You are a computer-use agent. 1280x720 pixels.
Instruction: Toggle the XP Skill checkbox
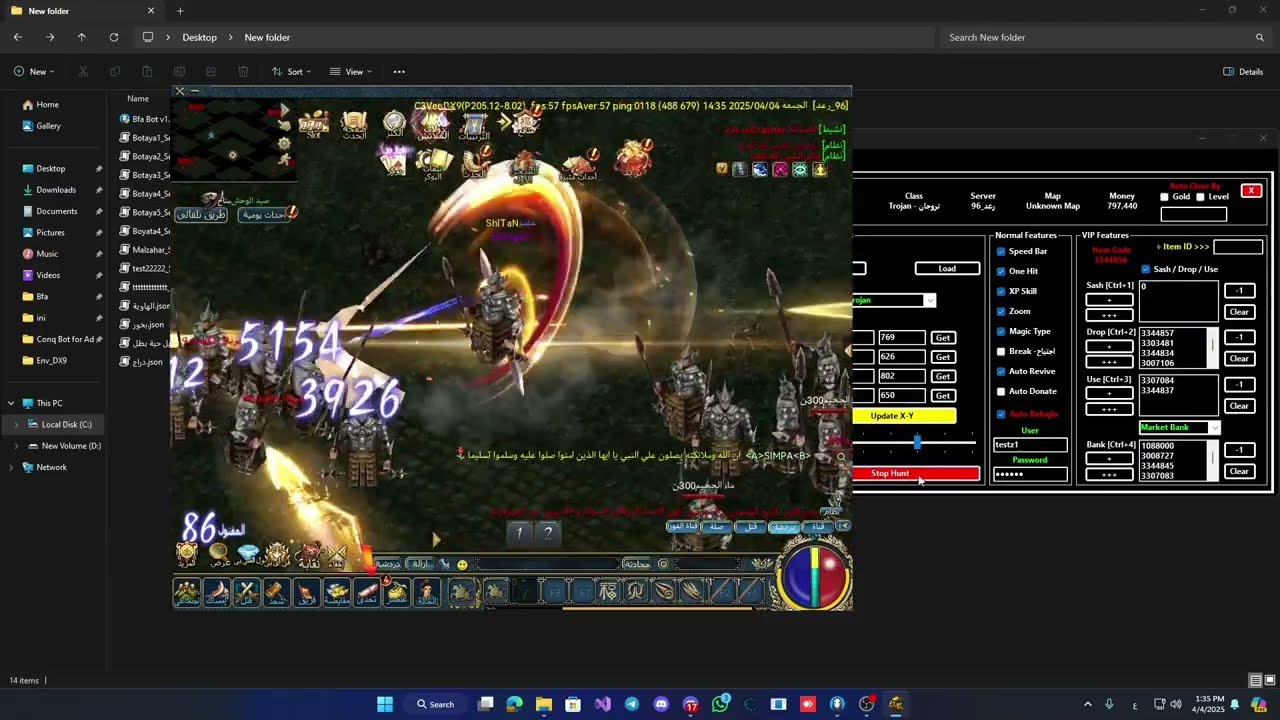[x=1001, y=291]
